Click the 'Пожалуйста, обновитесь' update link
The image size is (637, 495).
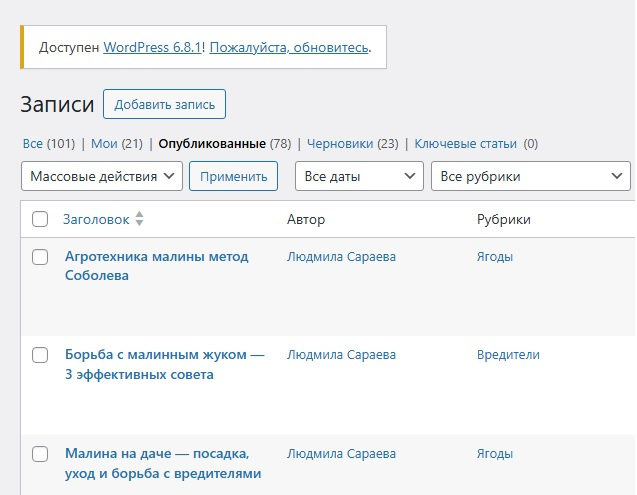[x=289, y=48]
